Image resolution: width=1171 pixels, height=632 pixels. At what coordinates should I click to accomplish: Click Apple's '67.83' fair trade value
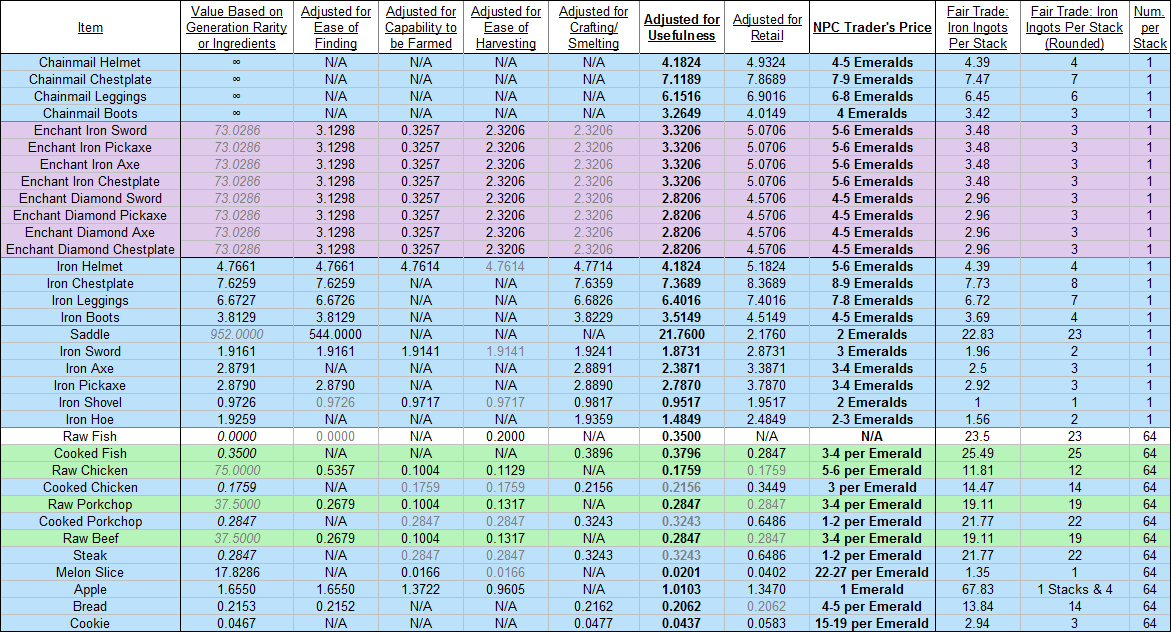[x=978, y=589]
